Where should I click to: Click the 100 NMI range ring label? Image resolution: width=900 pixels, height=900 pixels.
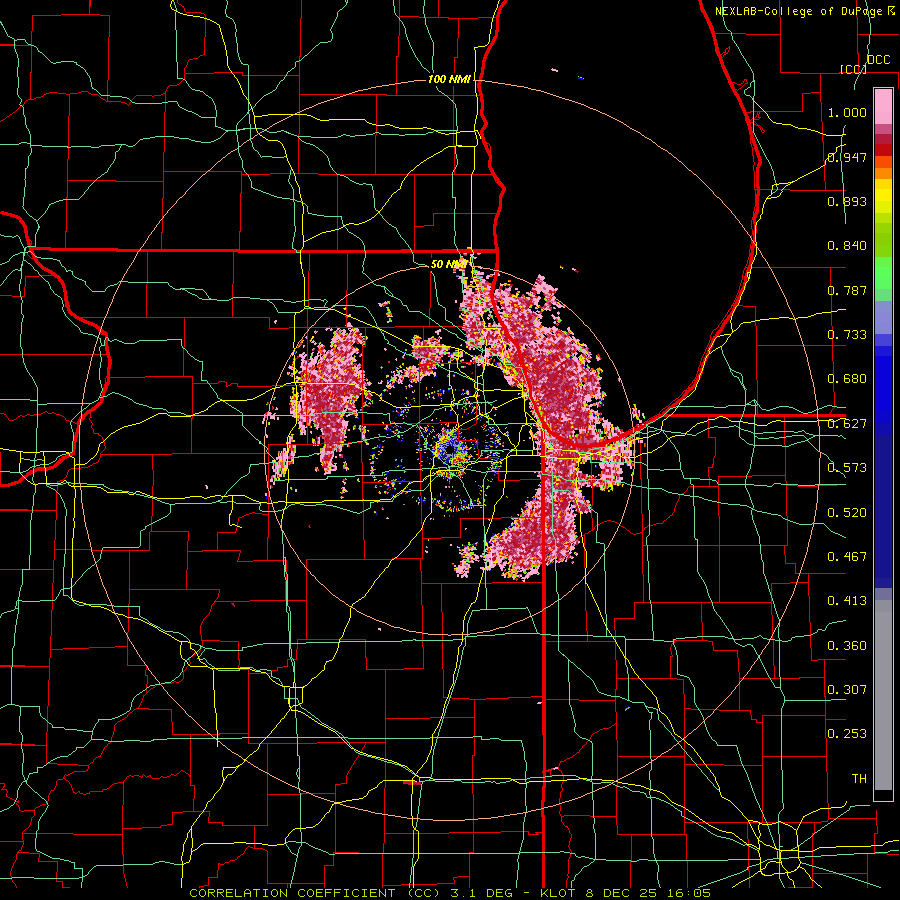click(449, 79)
